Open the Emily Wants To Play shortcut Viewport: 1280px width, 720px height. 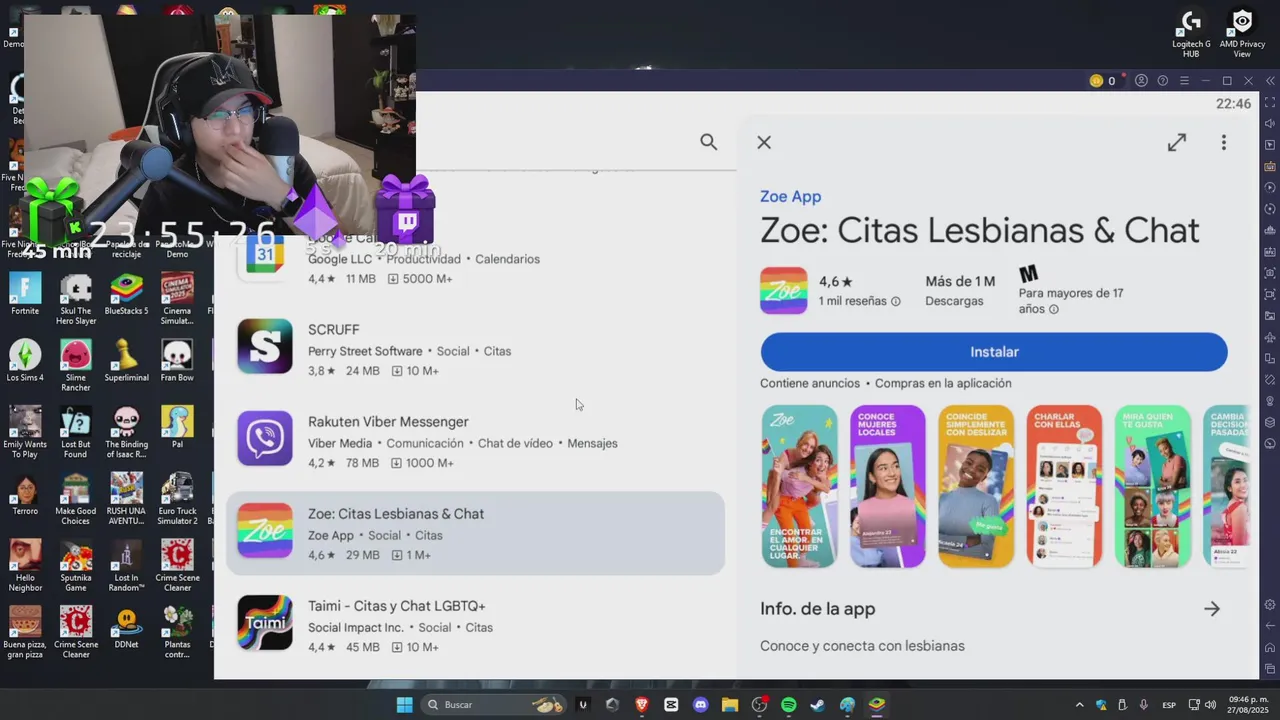point(25,432)
